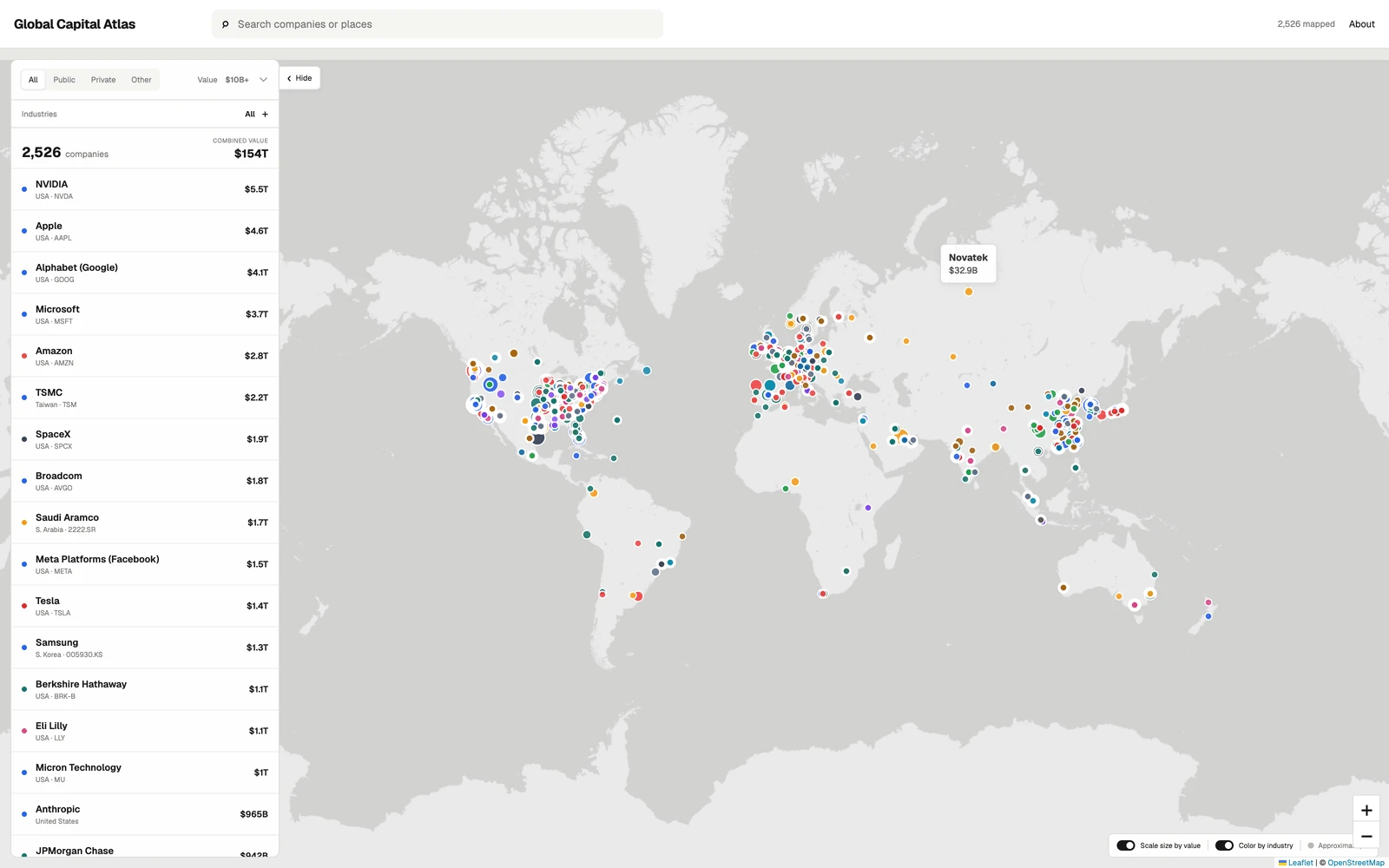1389x868 pixels.
Task: Select the Micron Technology row
Action: coord(145,773)
